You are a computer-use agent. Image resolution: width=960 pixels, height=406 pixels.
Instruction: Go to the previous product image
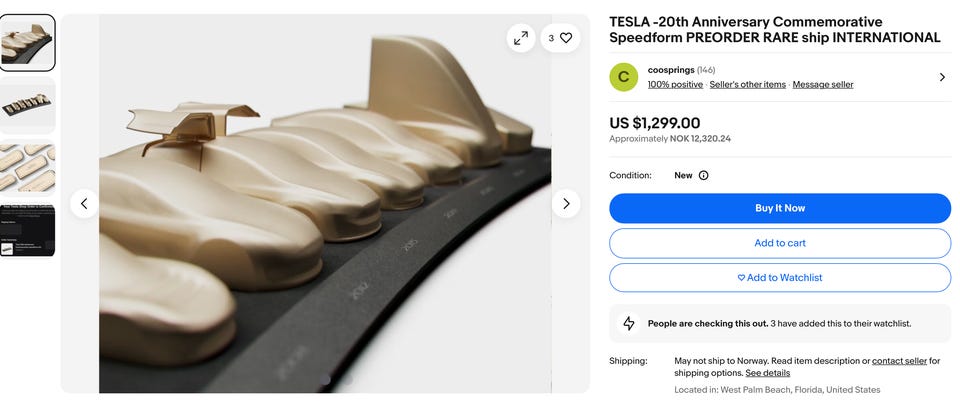coord(84,204)
